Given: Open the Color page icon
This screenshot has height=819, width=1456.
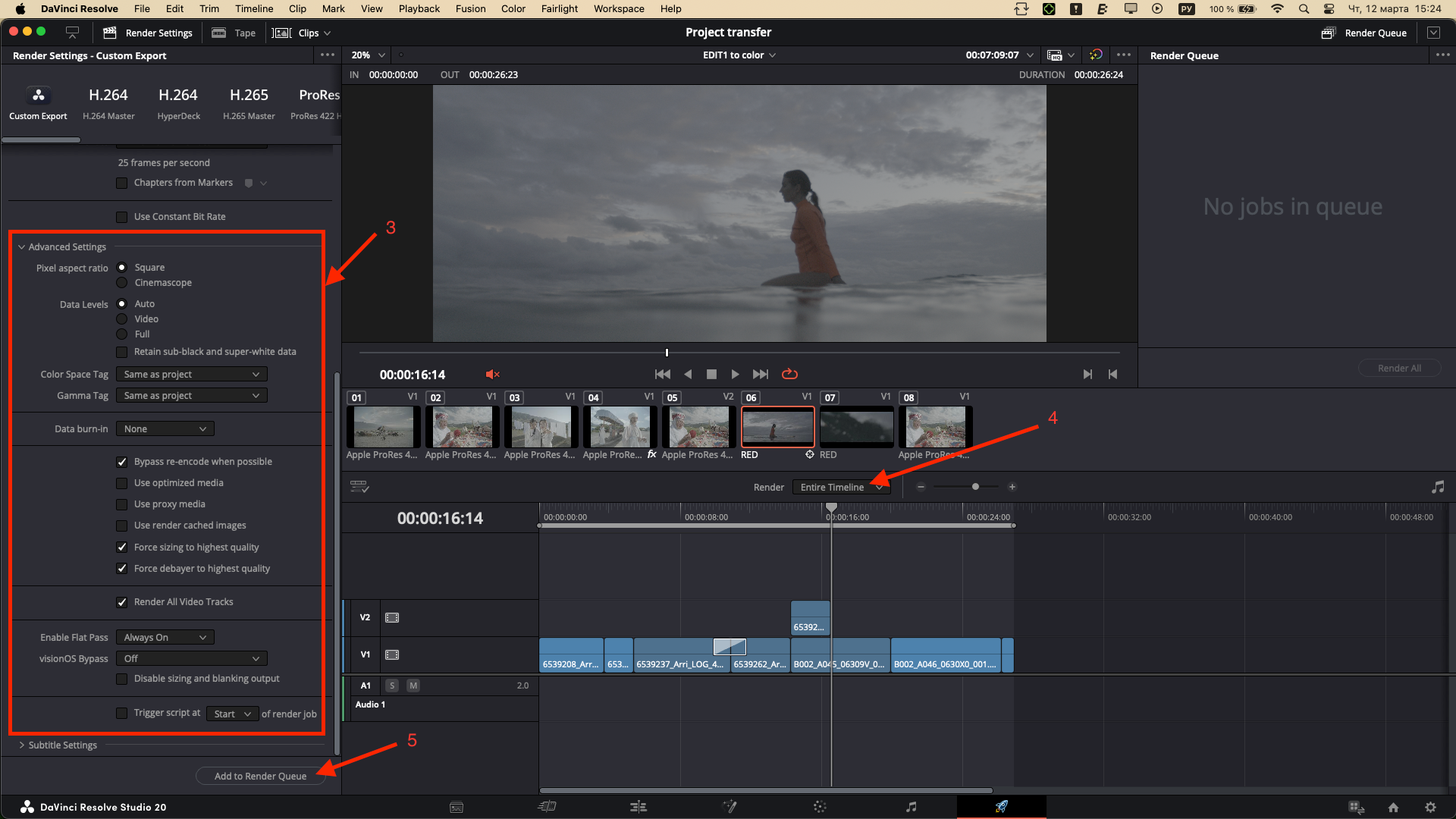Looking at the screenshot, I should [x=820, y=807].
